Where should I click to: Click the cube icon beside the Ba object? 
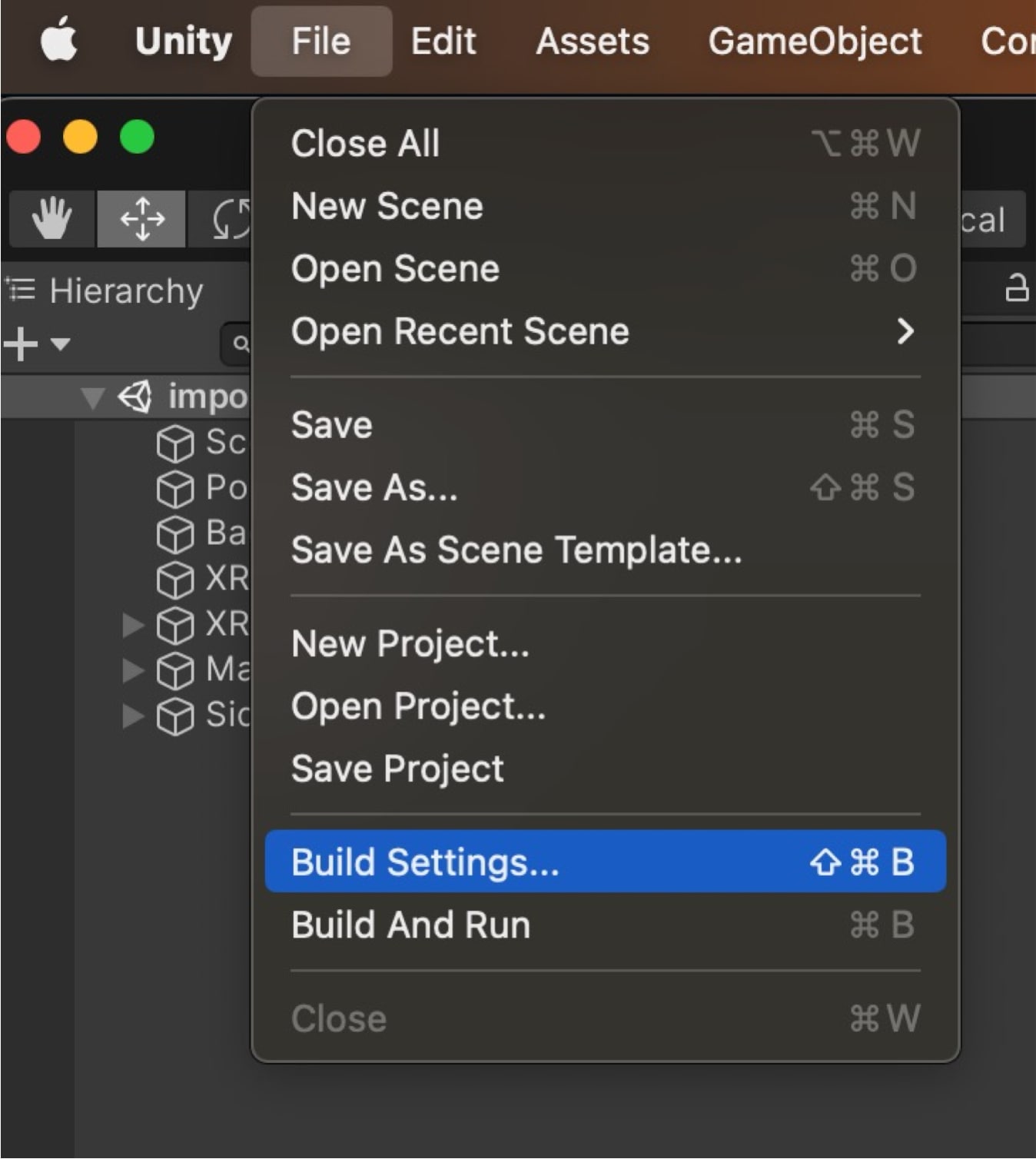click(175, 533)
